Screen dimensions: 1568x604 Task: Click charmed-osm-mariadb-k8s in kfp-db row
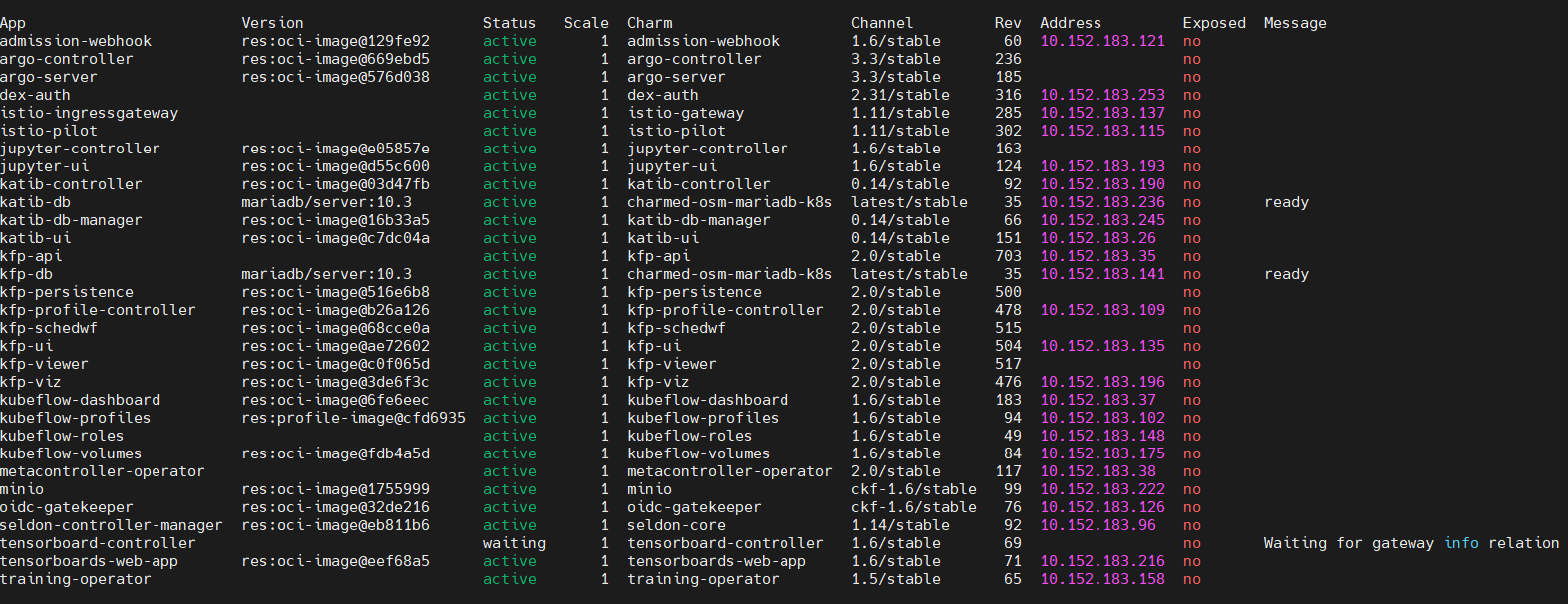(730, 274)
